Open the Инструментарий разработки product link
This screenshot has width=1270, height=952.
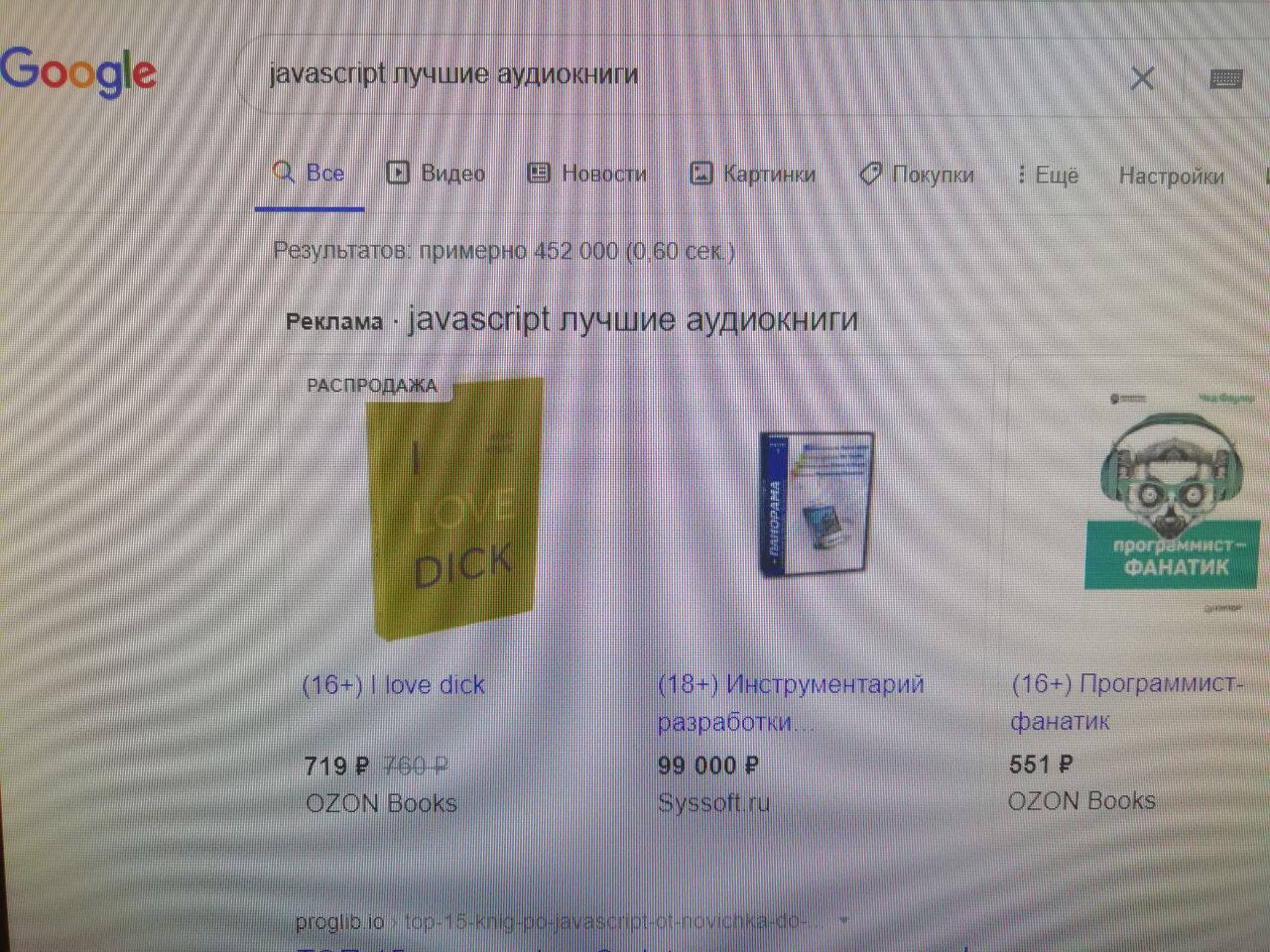(x=791, y=703)
